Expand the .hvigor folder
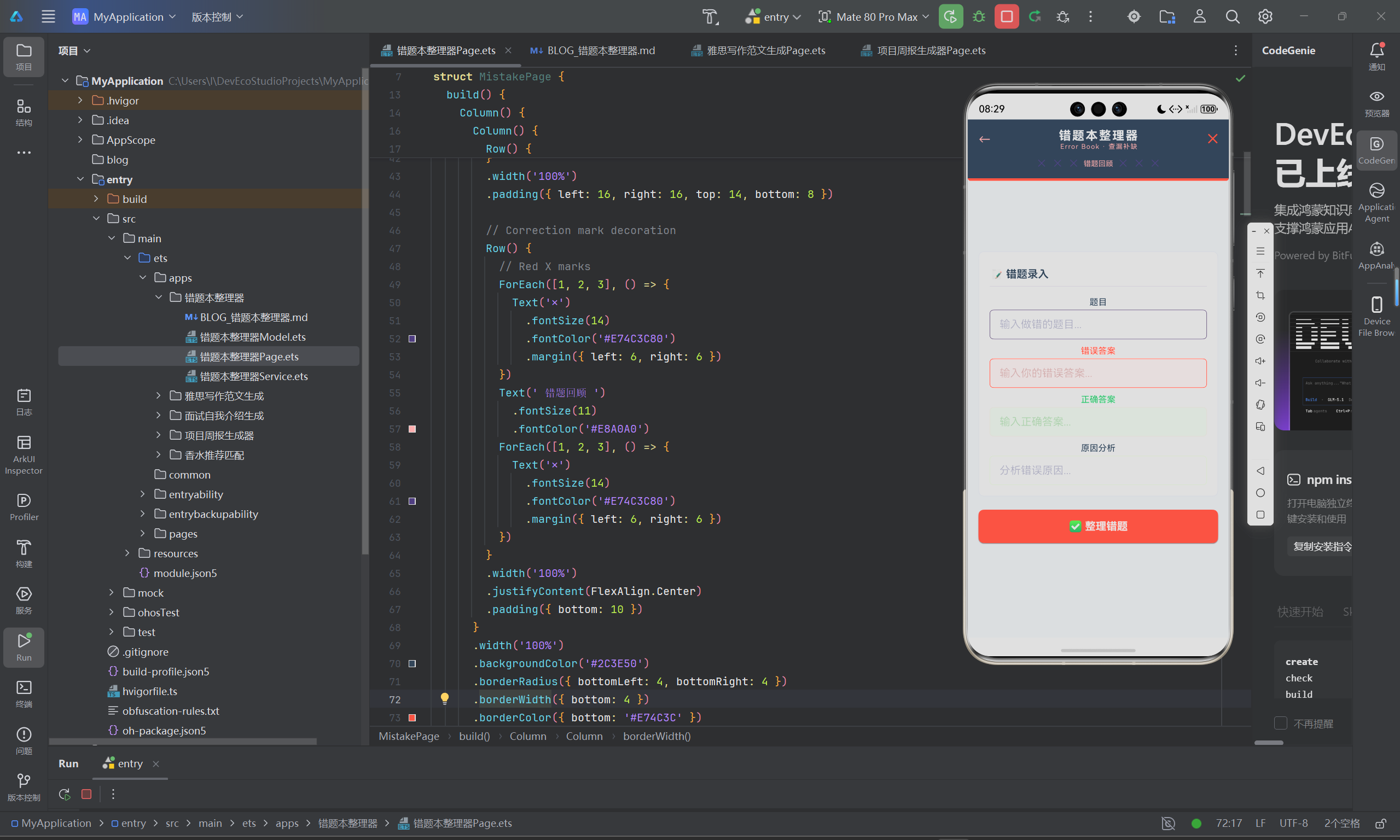Image resolution: width=1400 pixels, height=840 pixels. tap(80, 100)
